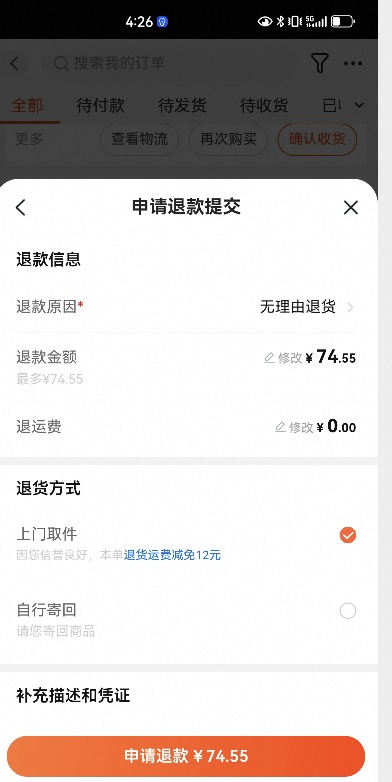Screen dimensions: 392x782
Task: Close the 申请退款提交 sheet
Action: click(x=351, y=207)
